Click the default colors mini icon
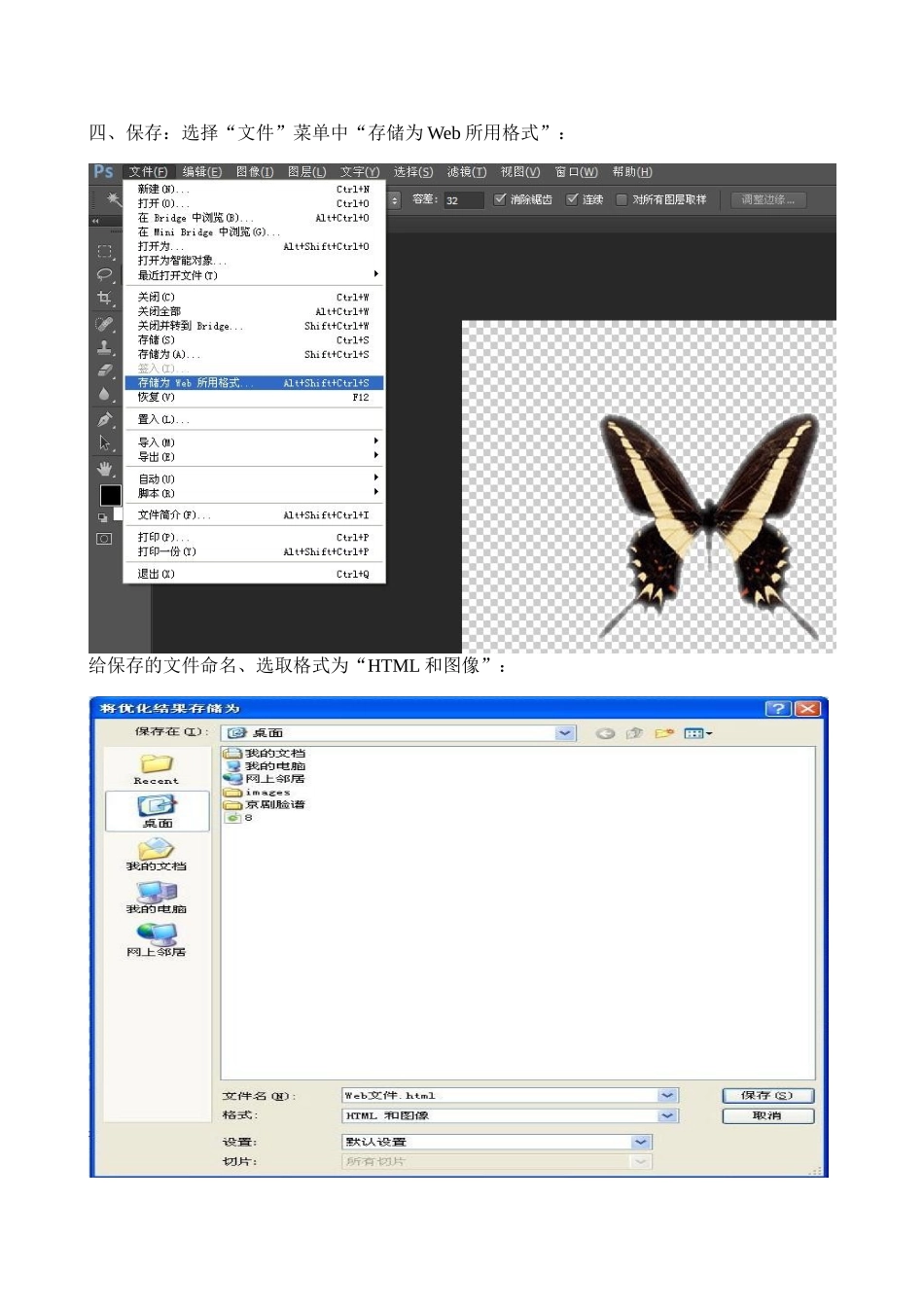924x1307 pixels. tap(102, 517)
